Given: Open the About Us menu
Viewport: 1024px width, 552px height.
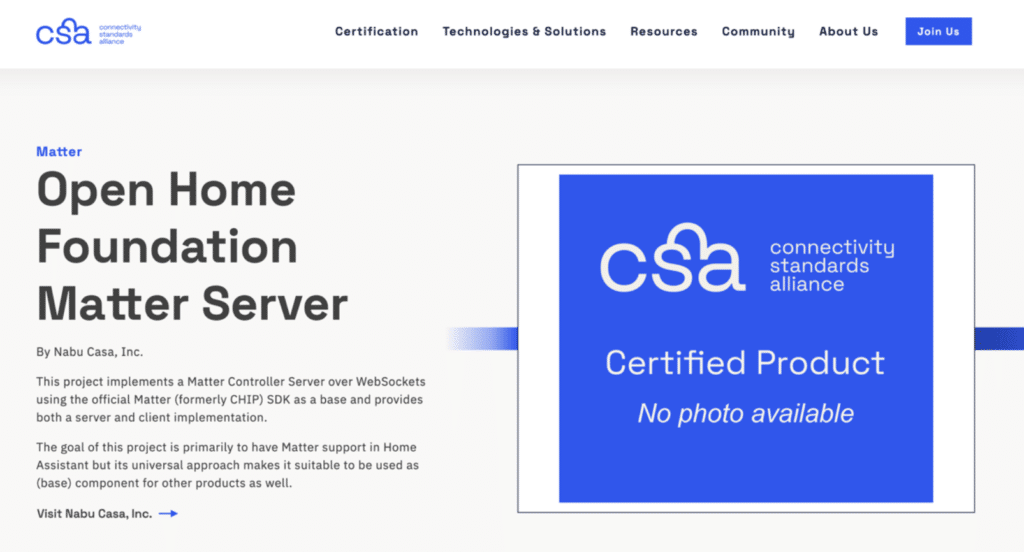Looking at the screenshot, I should click(848, 31).
